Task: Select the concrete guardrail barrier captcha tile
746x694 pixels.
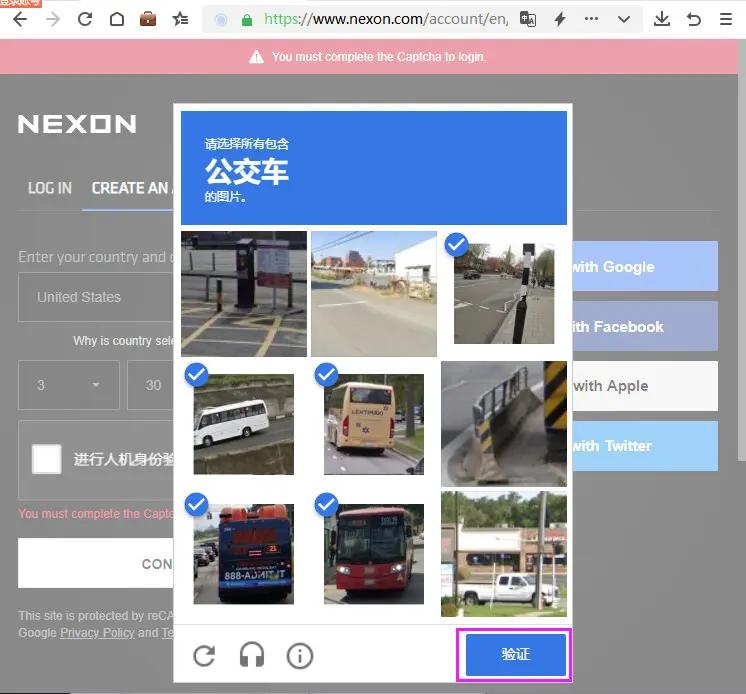Action: pos(504,424)
